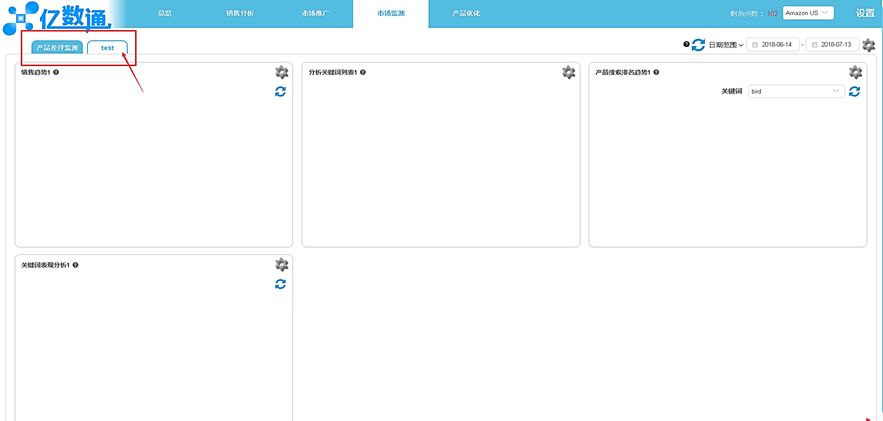883x421 pixels.
Task: Switch to the 市场推广 tab
Action: click(315, 13)
